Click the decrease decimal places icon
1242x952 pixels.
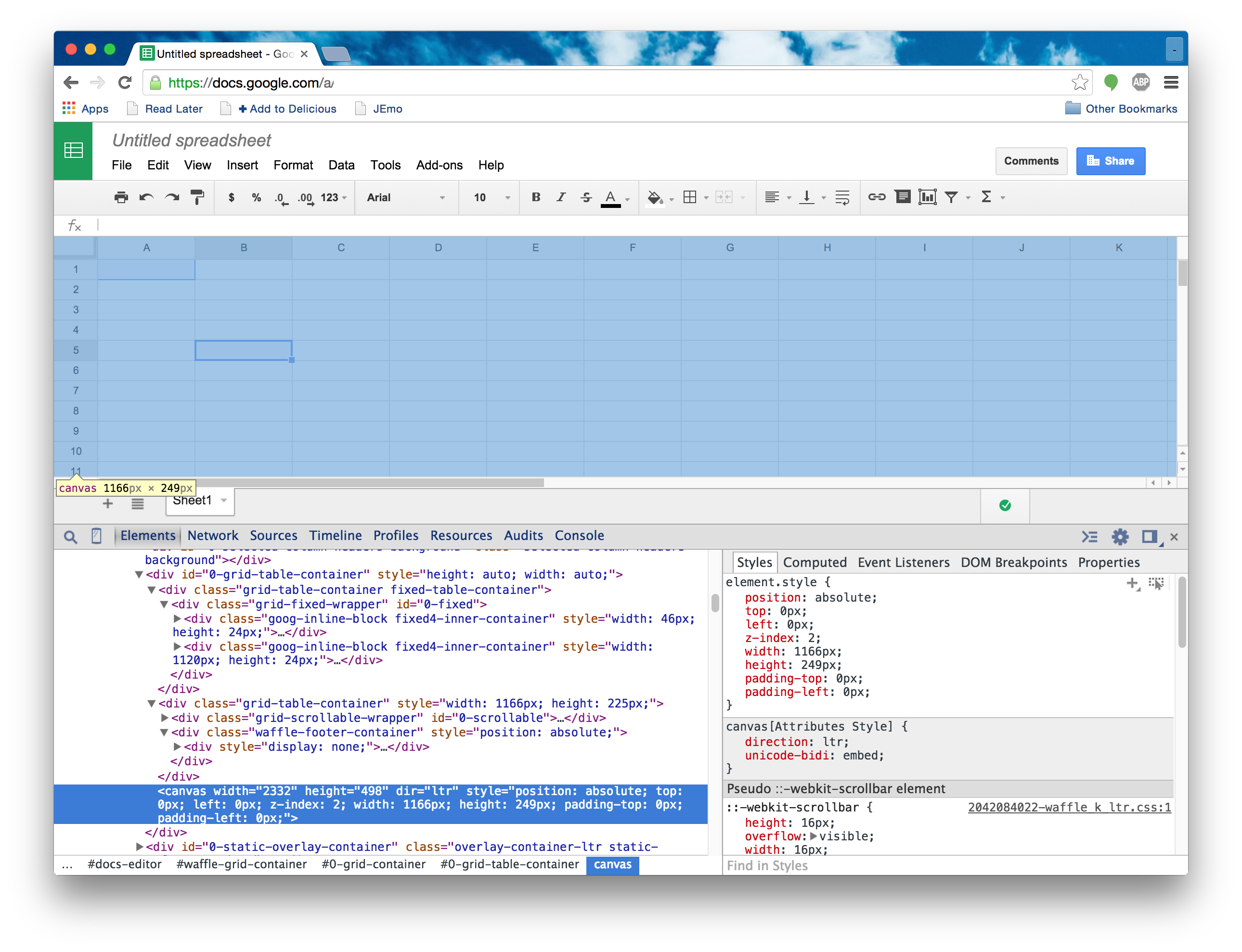tap(270, 198)
